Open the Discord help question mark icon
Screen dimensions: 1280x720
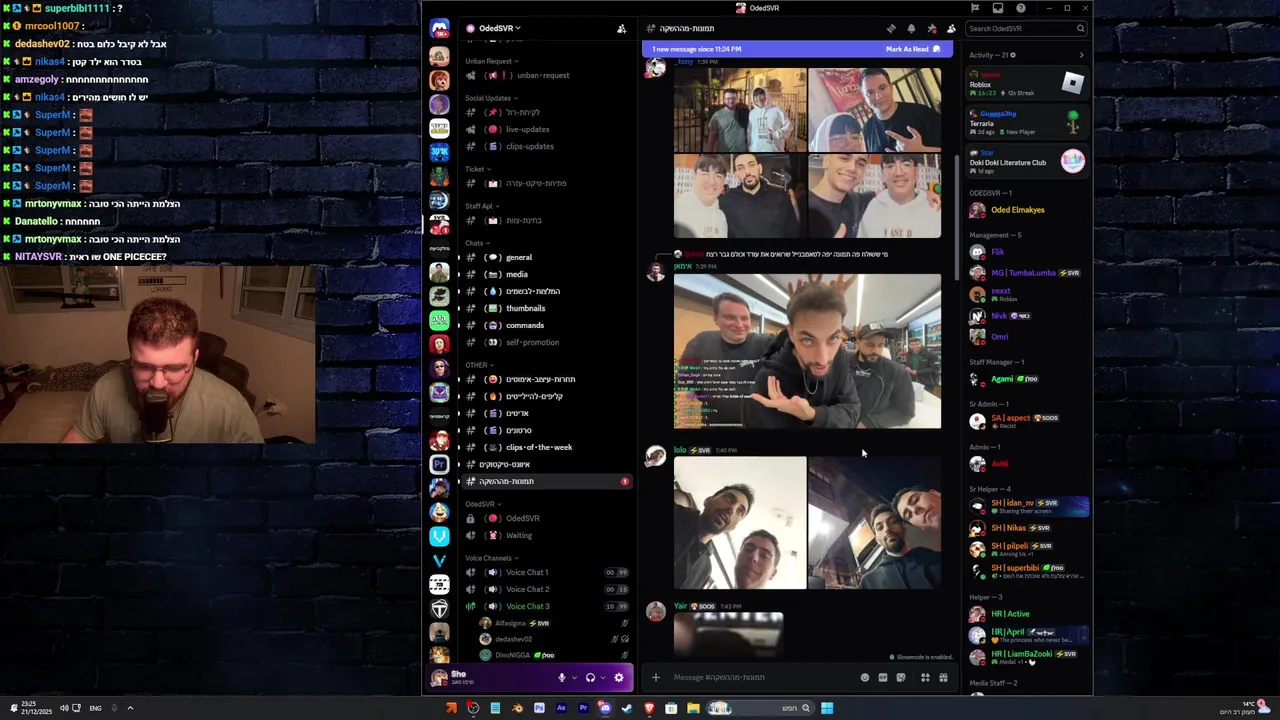pos(1021,8)
